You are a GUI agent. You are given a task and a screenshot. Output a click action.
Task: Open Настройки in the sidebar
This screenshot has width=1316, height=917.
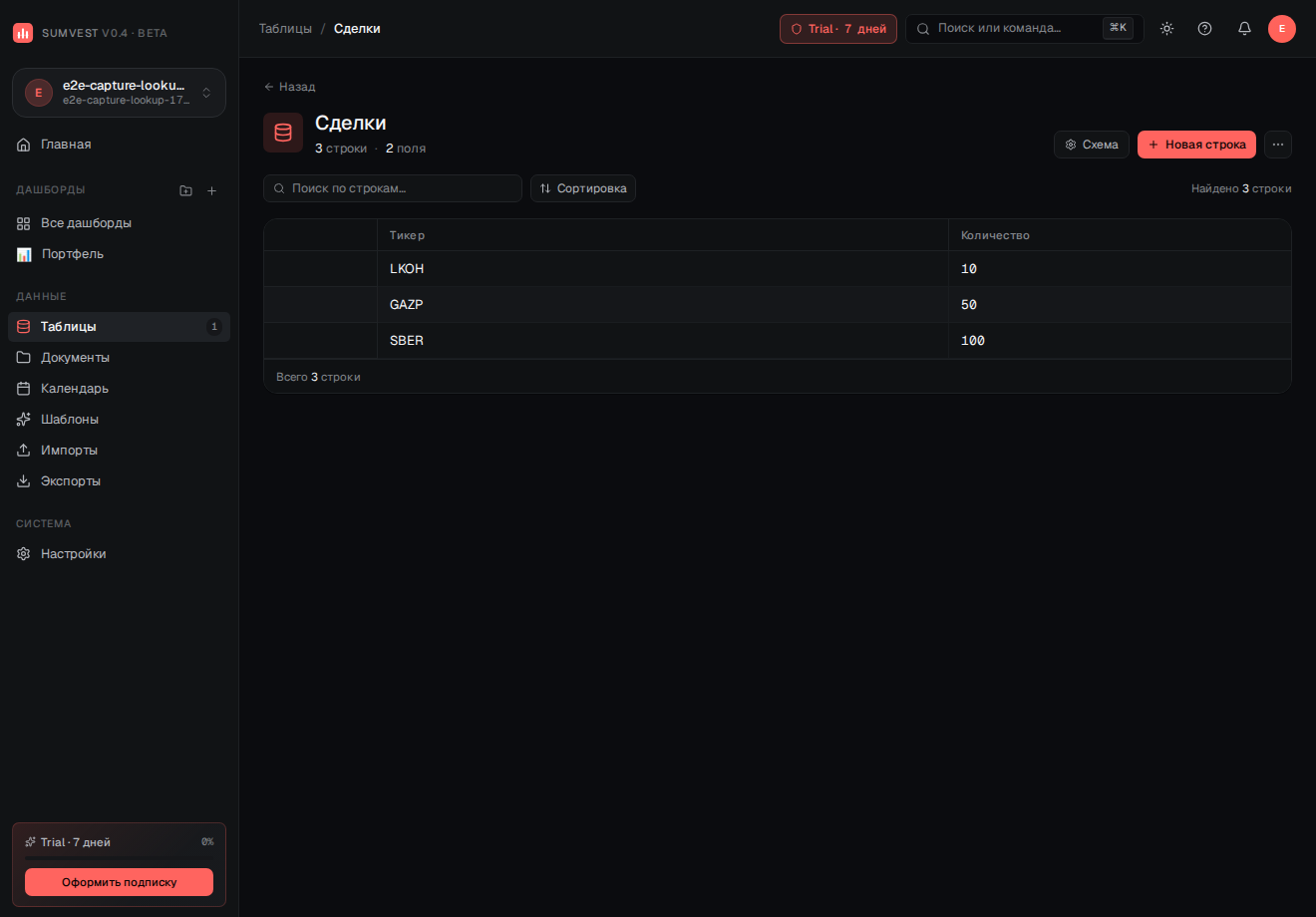pyautogui.click(x=119, y=554)
